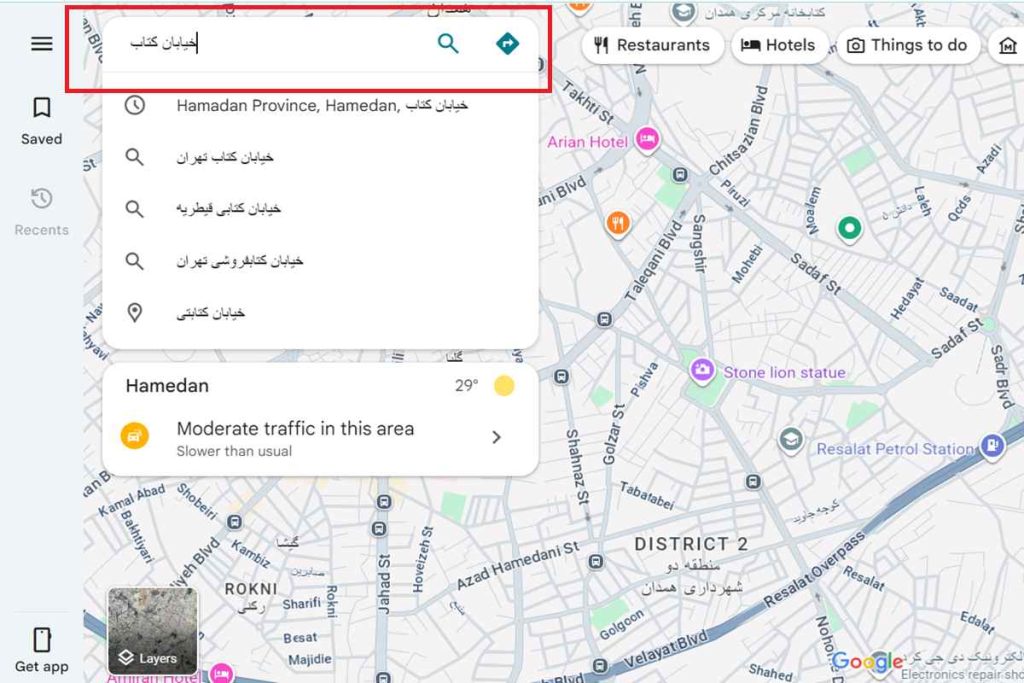Click the orange restaurant map pin
This screenshot has height=683, width=1024.
[618, 222]
